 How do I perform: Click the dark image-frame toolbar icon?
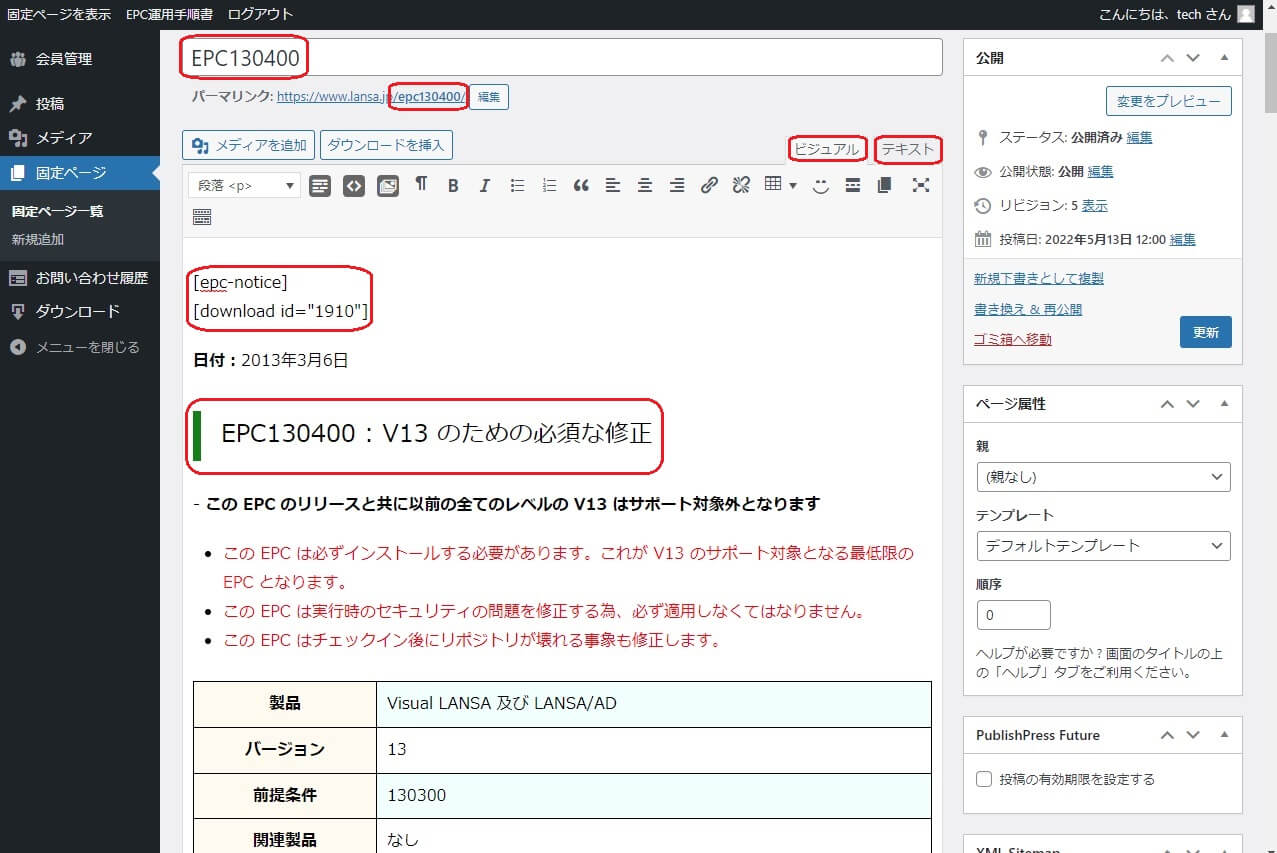coord(388,185)
